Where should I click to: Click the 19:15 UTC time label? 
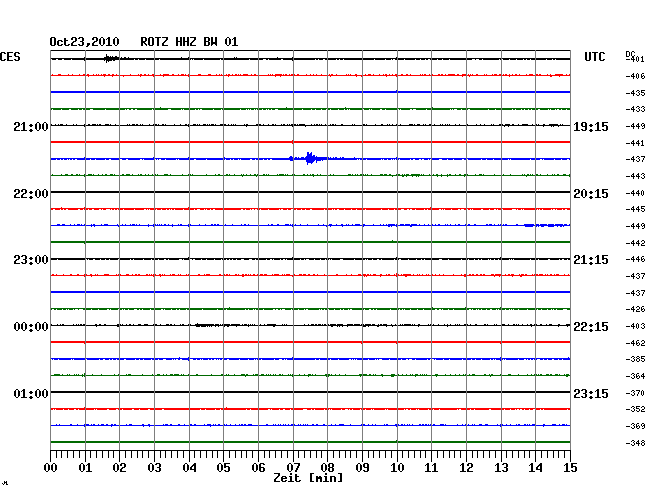pos(591,127)
